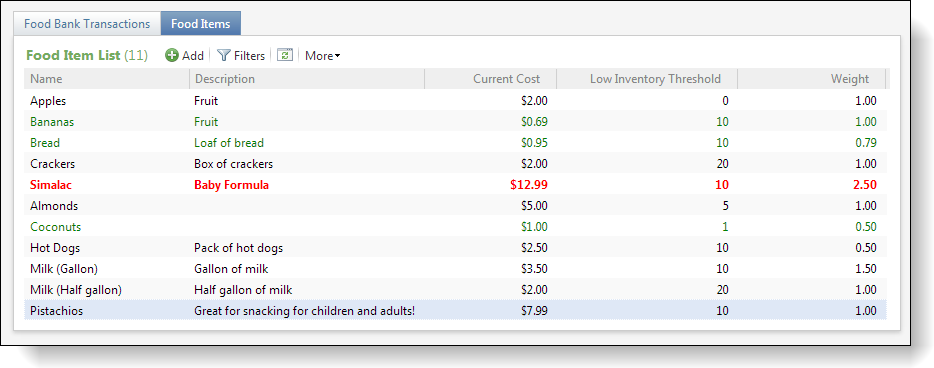
Task: Expand the More dropdown menu
Action: point(322,55)
